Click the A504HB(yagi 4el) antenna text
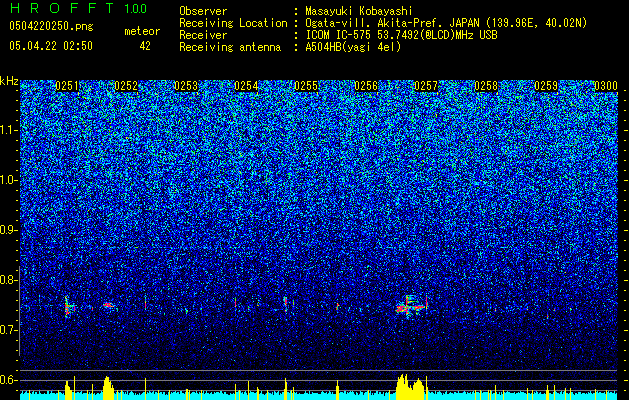 353,47
